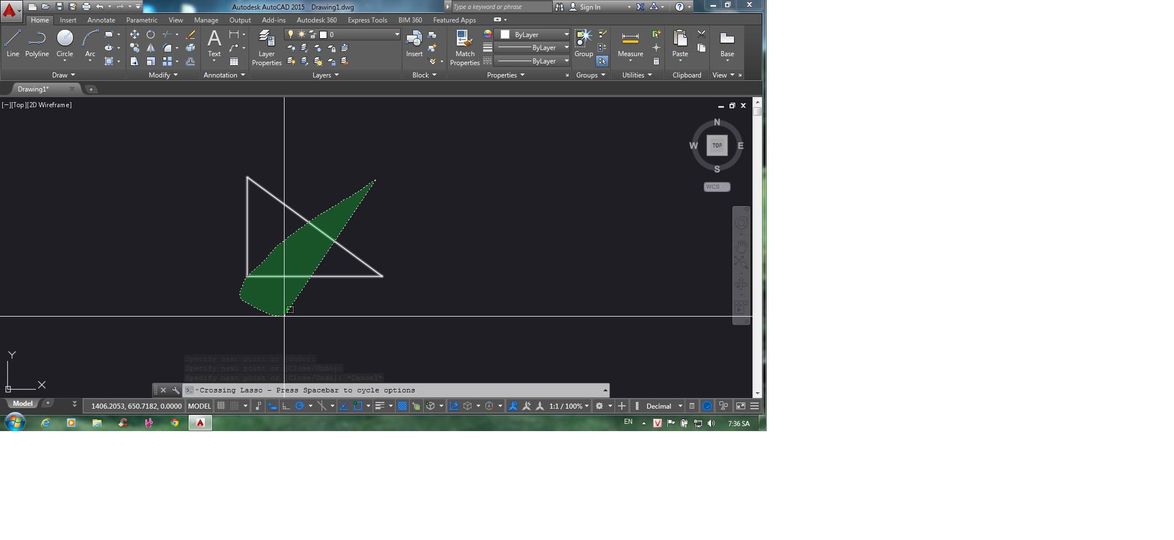This screenshot has width=1174, height=540.
Task: Select the Polyline tool
Action: (x=37, y=43)
